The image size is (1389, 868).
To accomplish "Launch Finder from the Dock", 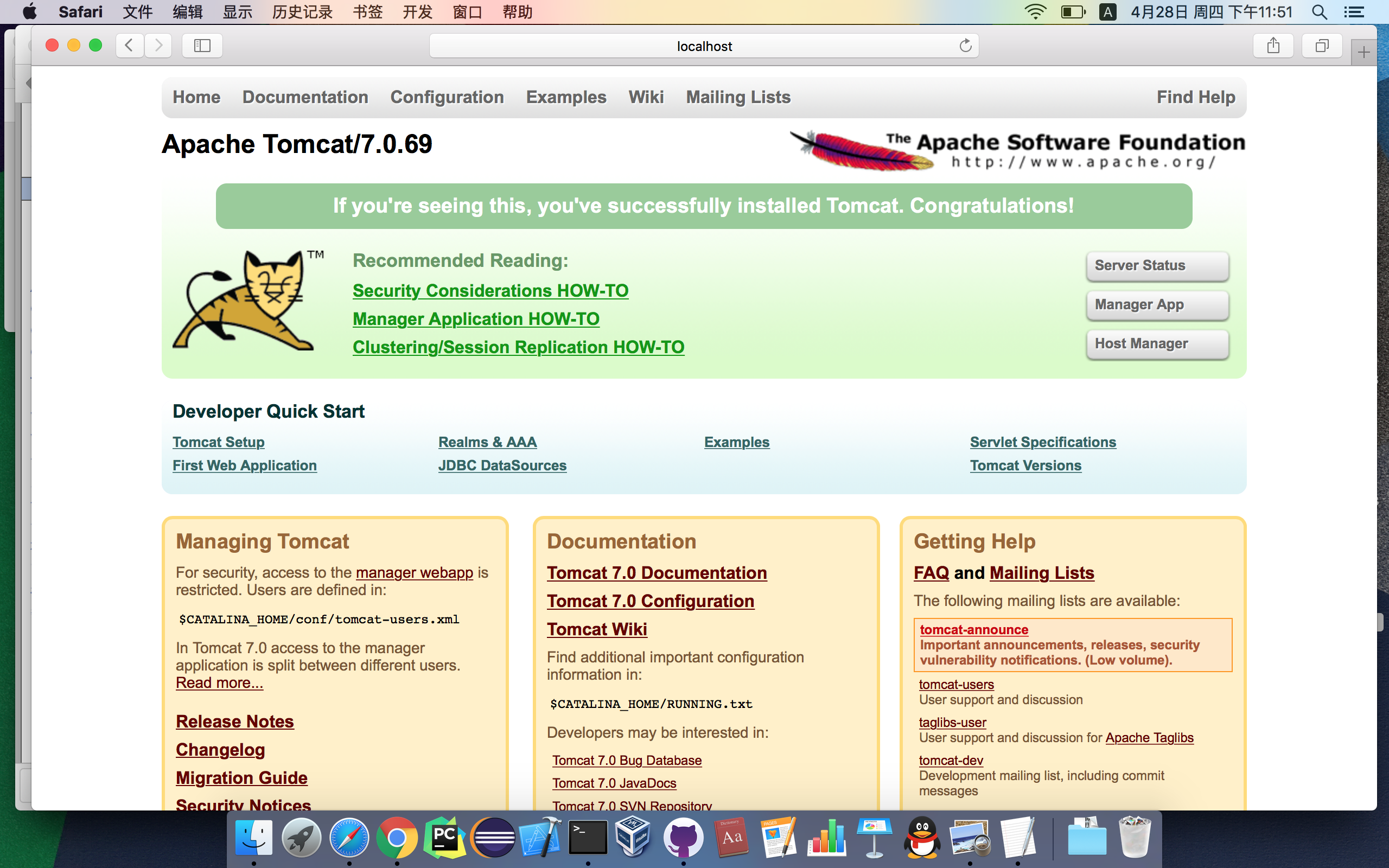I will [253, 838].
